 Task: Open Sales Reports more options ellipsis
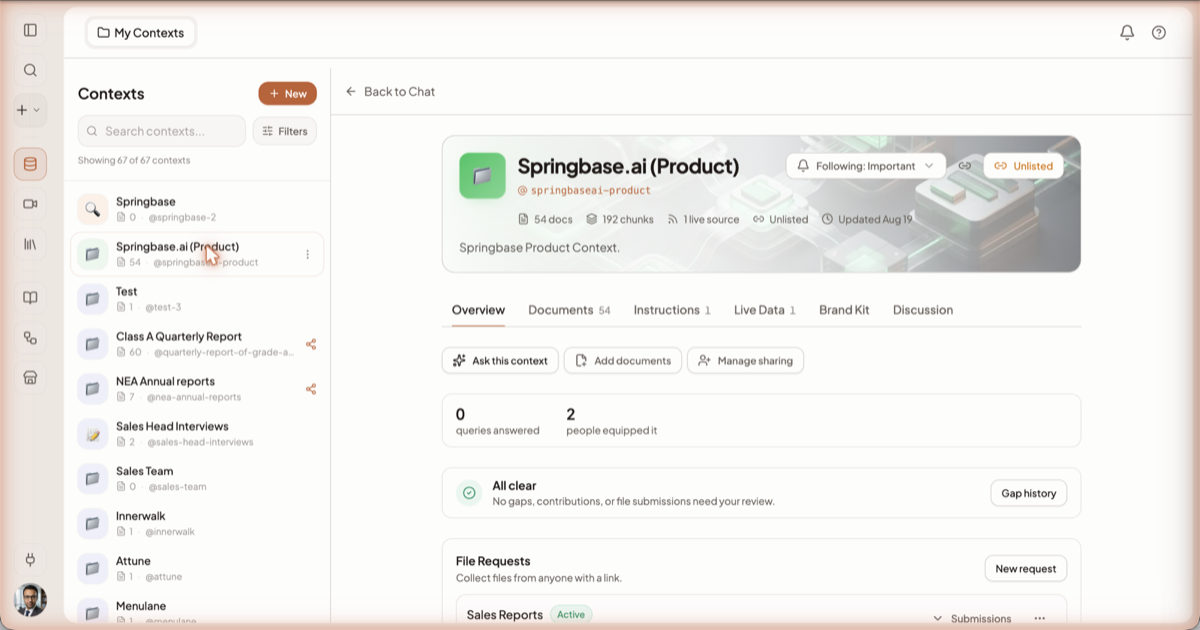pyautogui.click(x=1039, y=619)
